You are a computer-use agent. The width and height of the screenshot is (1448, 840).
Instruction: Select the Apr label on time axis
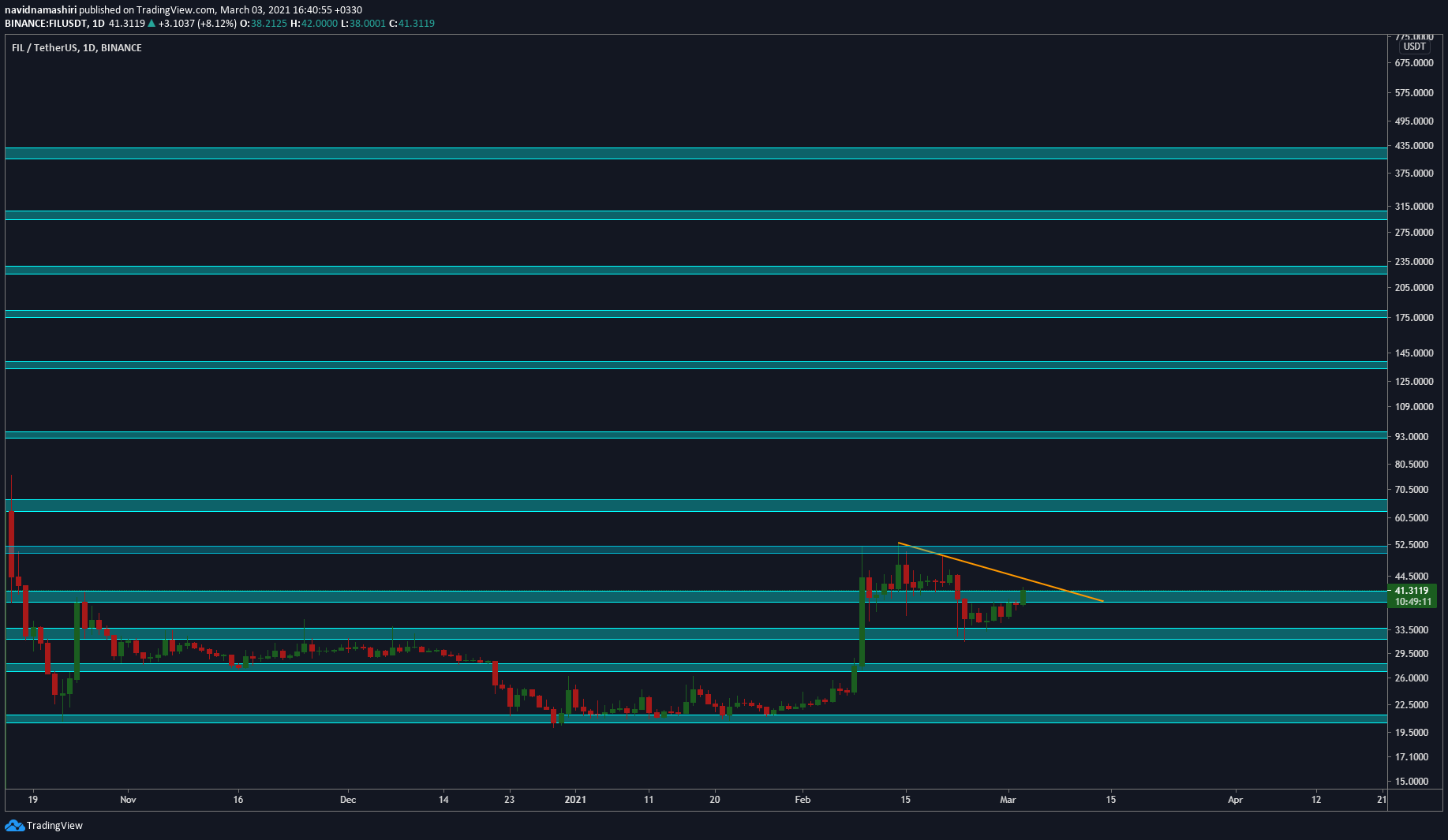[1235, 800]
